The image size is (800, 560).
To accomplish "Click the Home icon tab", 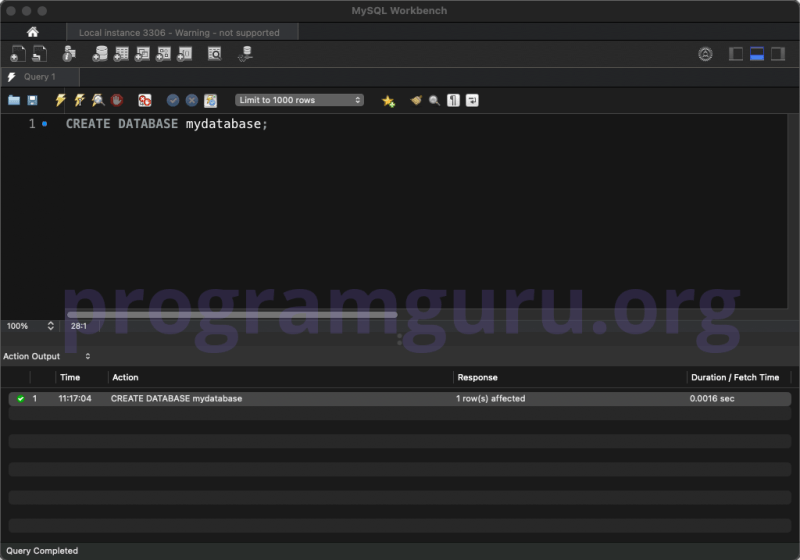I will click(33, 32).
